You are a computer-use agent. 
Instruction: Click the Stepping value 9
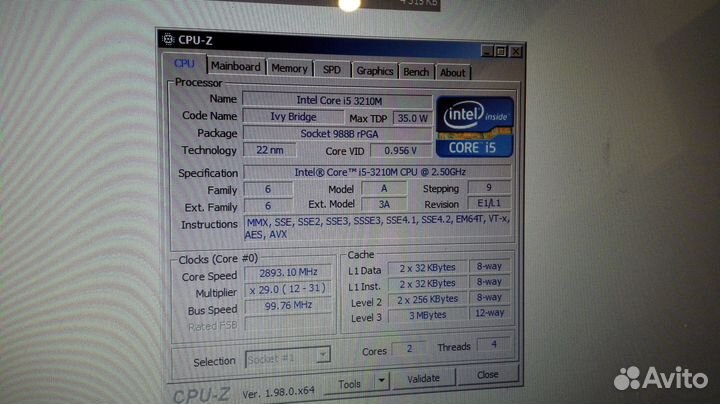click(489, 187)
